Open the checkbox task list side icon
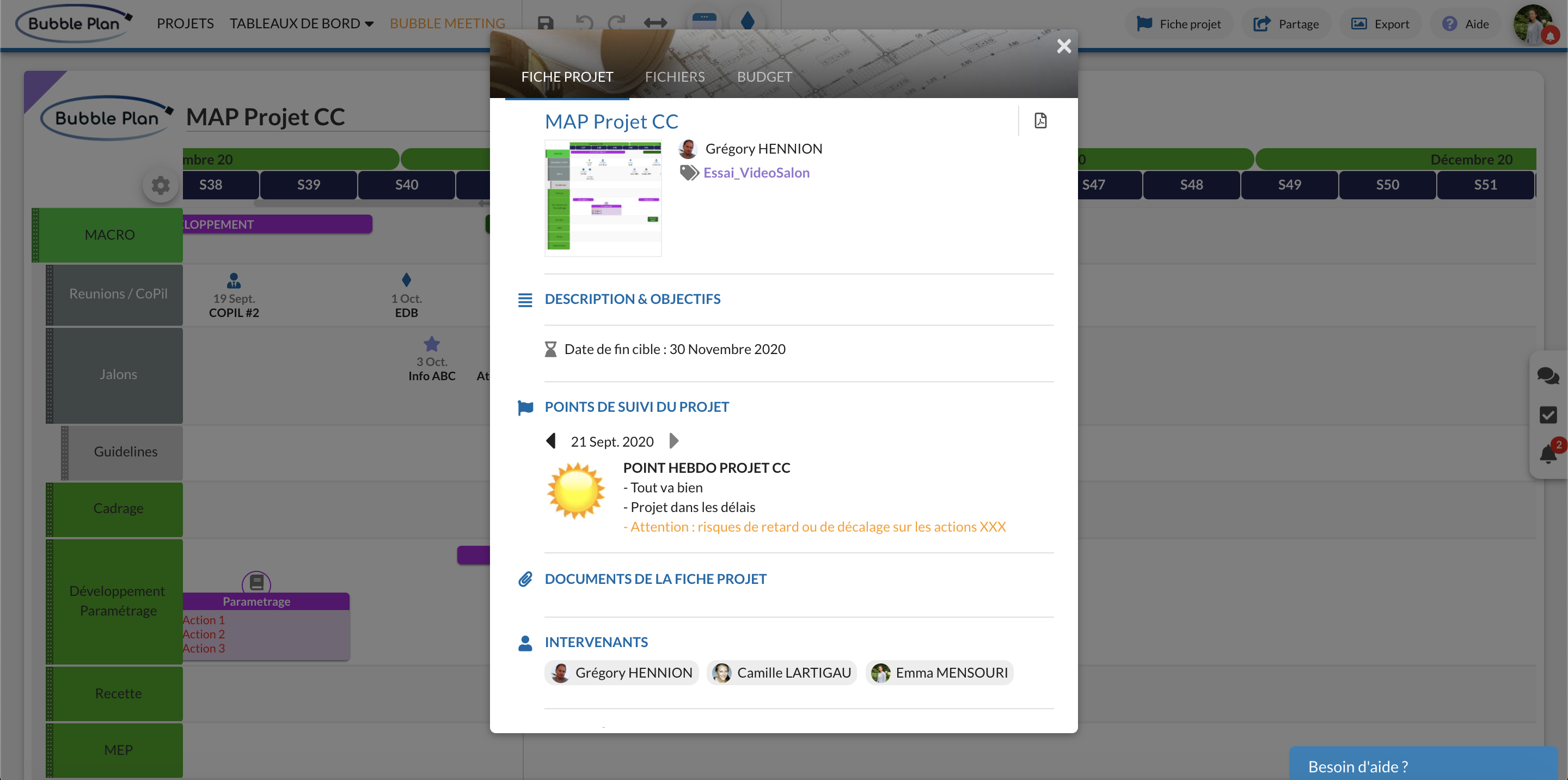This screenshot has height=780, width=1568. 1548,415
